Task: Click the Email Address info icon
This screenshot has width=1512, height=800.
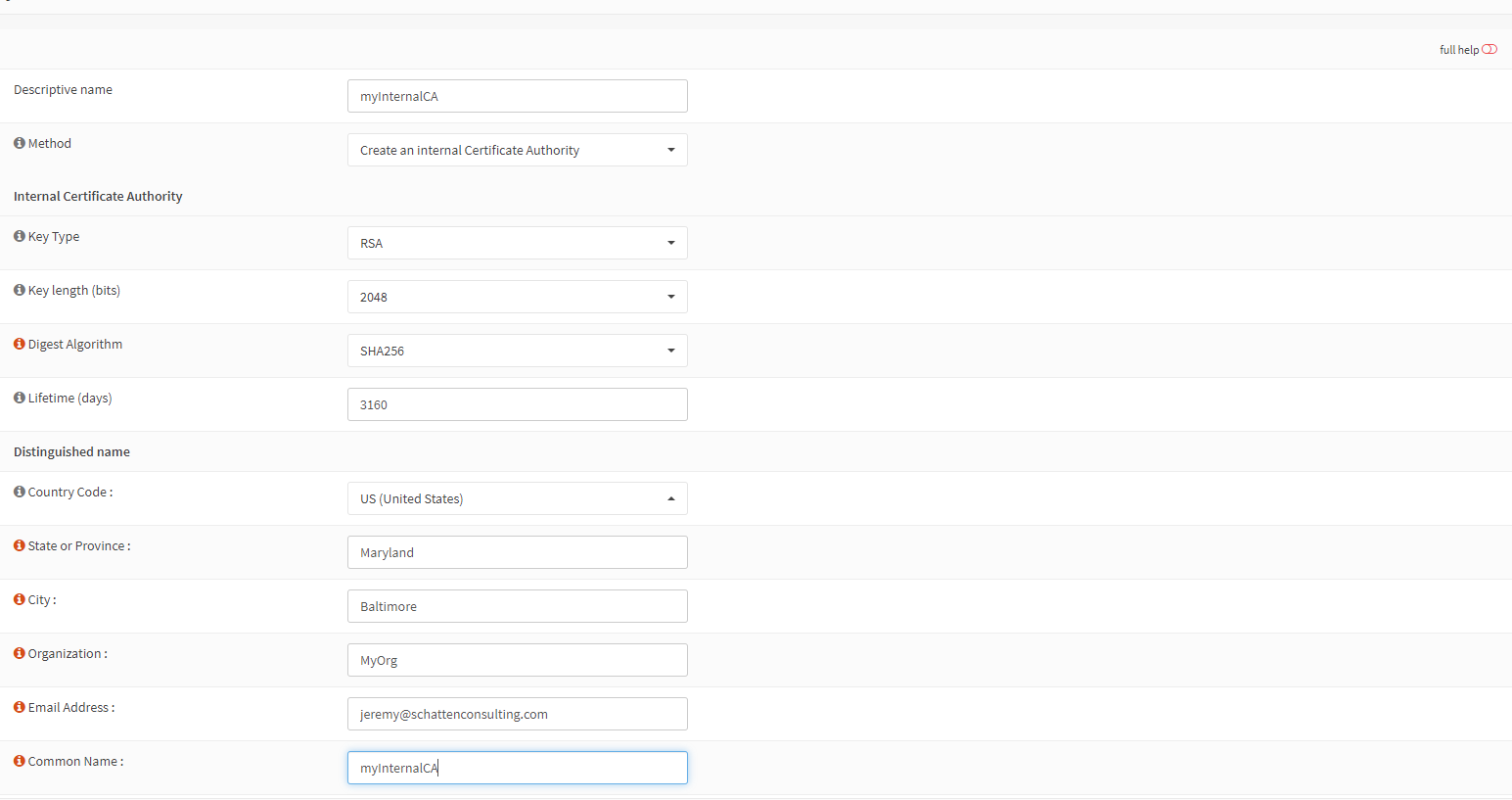Action: pos(20,707)
